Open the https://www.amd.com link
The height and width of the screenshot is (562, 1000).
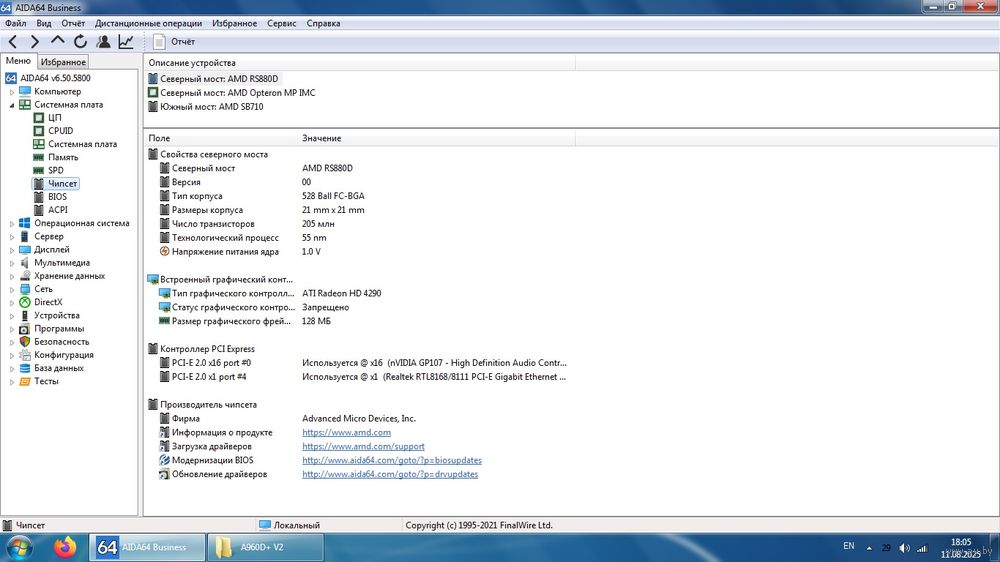(x=346, y=433)
